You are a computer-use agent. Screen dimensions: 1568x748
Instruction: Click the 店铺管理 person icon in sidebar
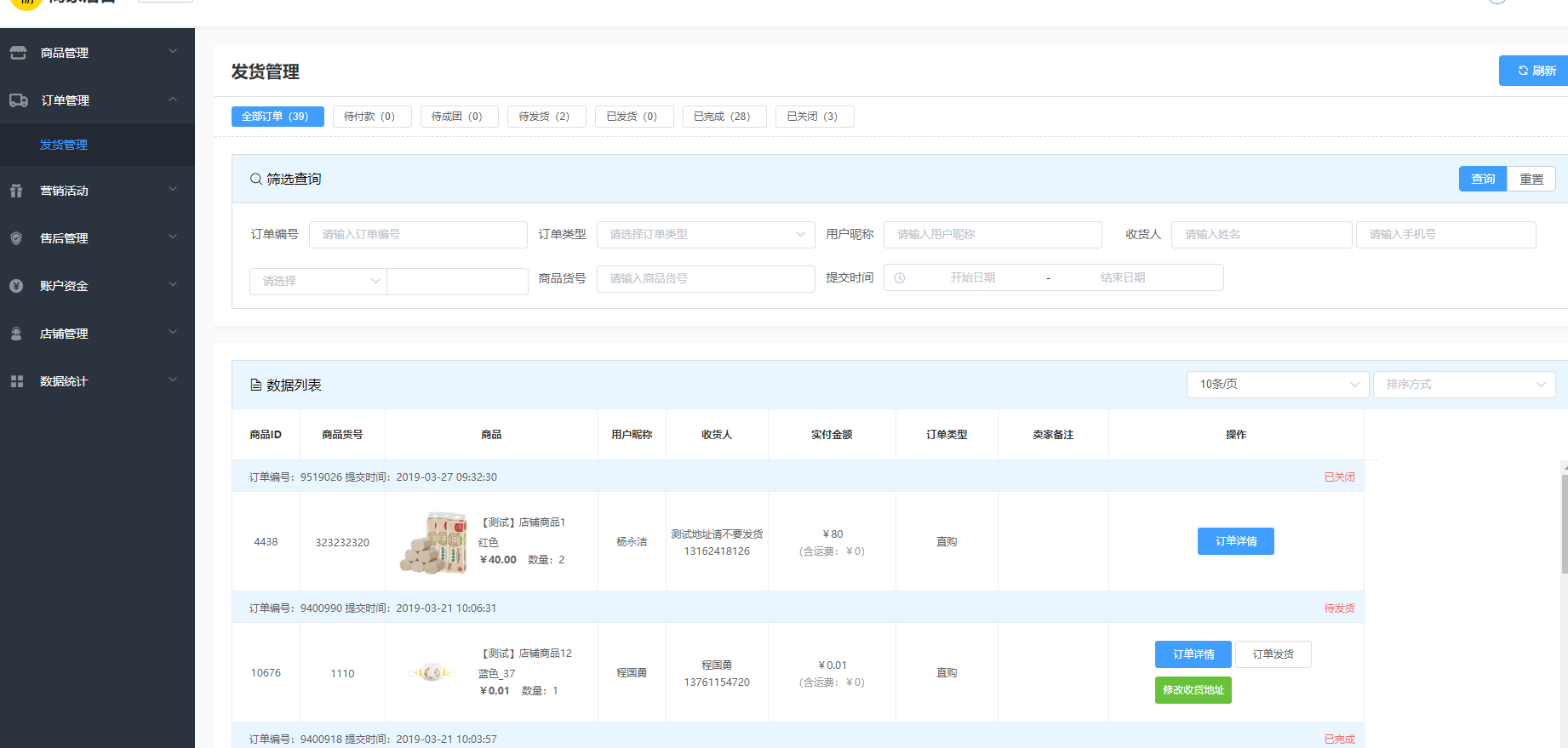tap(16, 334)
